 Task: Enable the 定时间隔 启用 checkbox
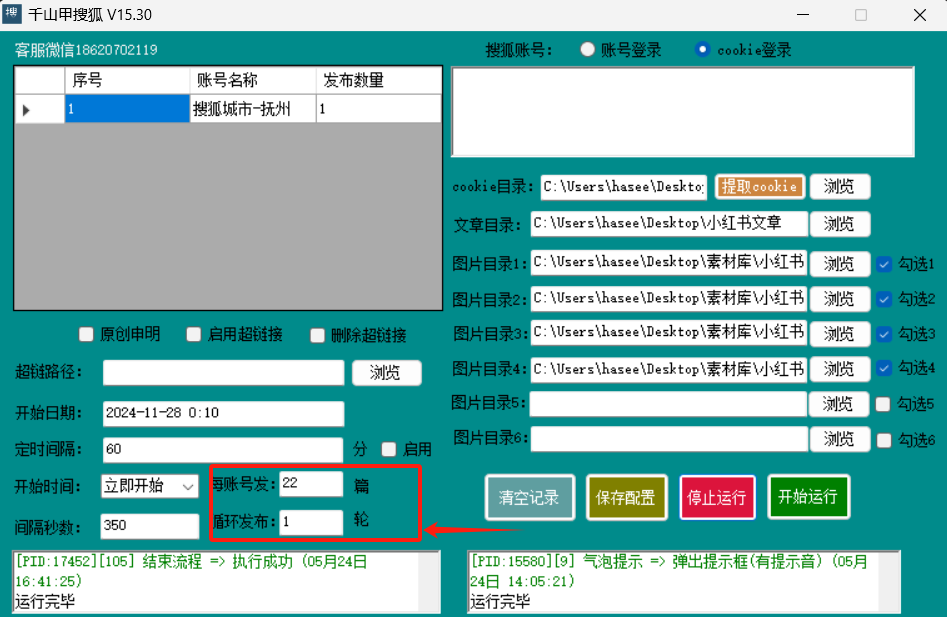(389, 449)
